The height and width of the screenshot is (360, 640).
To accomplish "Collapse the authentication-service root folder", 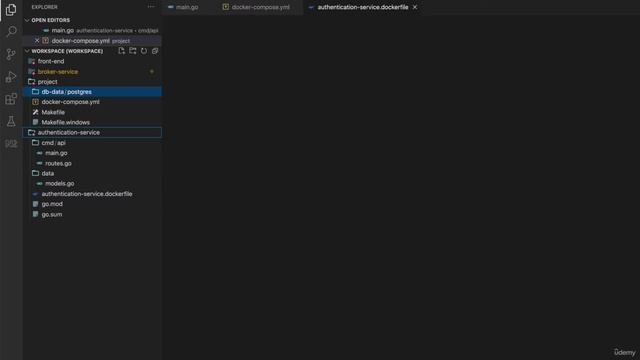I will 92,132.
